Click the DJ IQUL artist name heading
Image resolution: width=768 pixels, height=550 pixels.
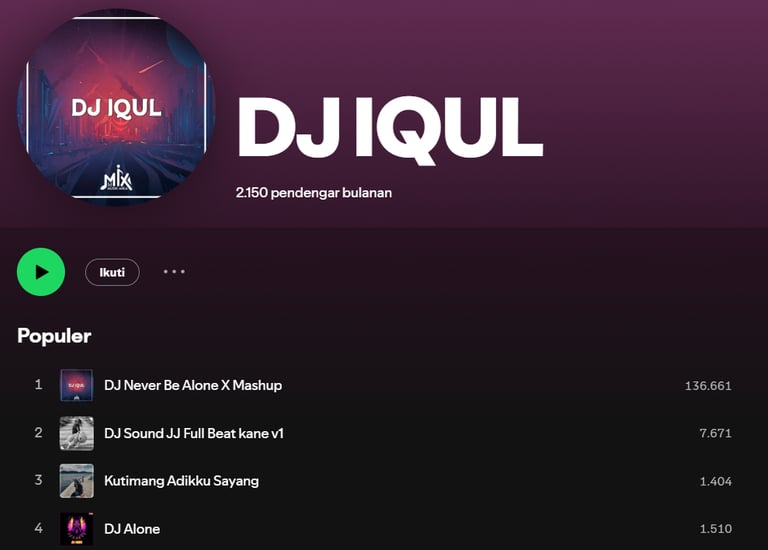click(390, 128)
